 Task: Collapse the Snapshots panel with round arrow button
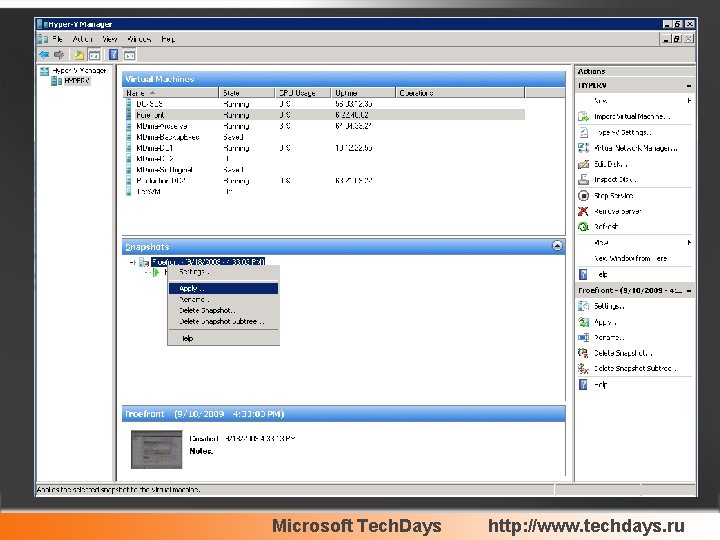(x=557, y=246)
